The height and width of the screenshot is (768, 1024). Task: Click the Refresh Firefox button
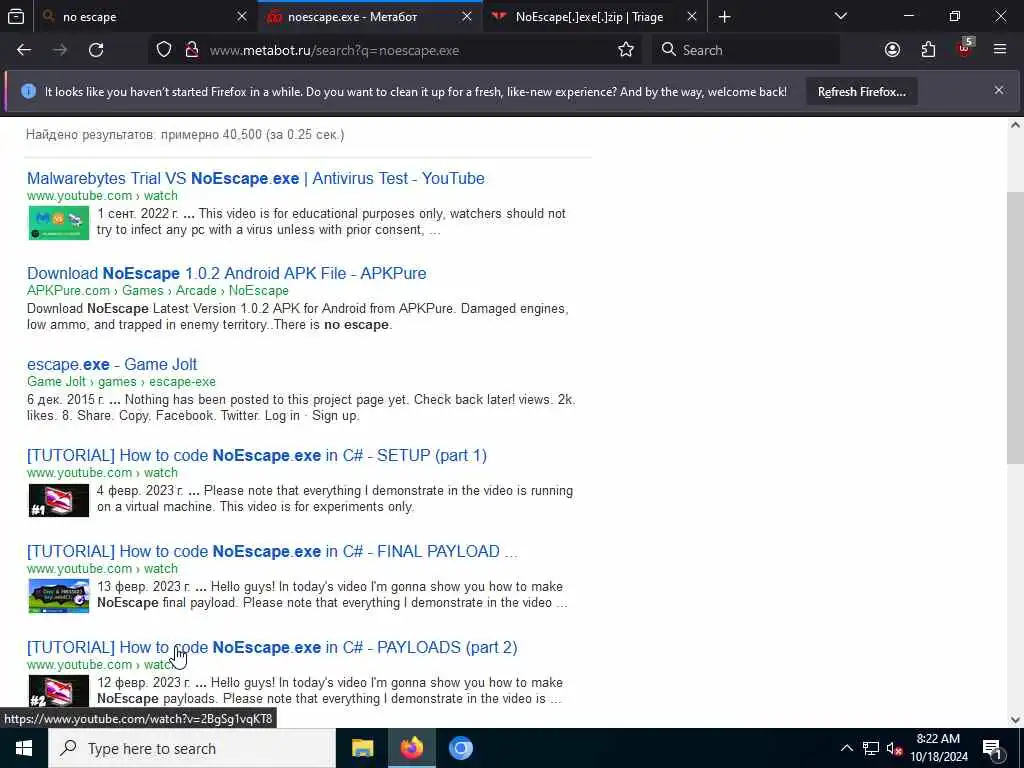coord(861,92)
